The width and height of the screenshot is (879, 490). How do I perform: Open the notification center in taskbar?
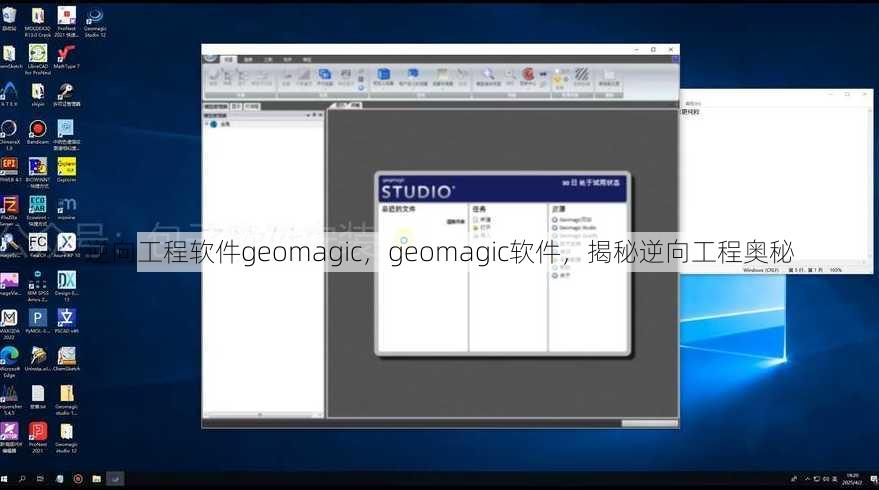pyautogui.click(x=873, y=479)
